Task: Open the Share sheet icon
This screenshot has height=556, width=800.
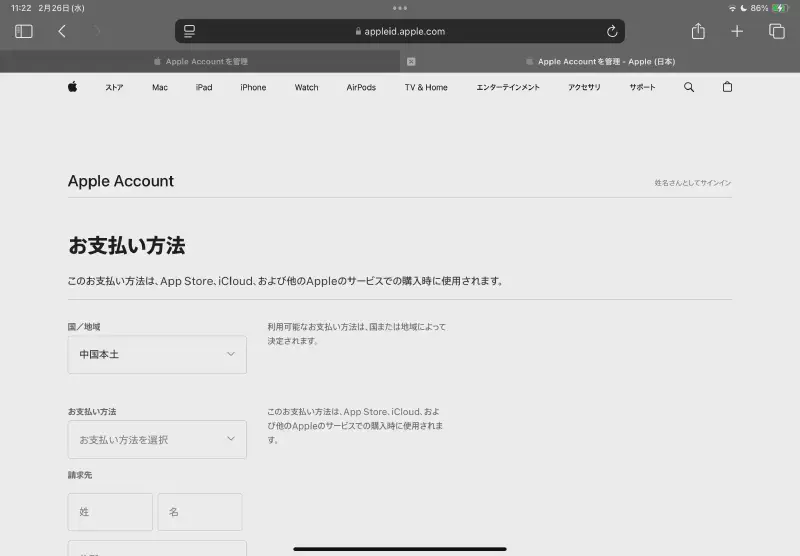Action: (x=699, y=31)
